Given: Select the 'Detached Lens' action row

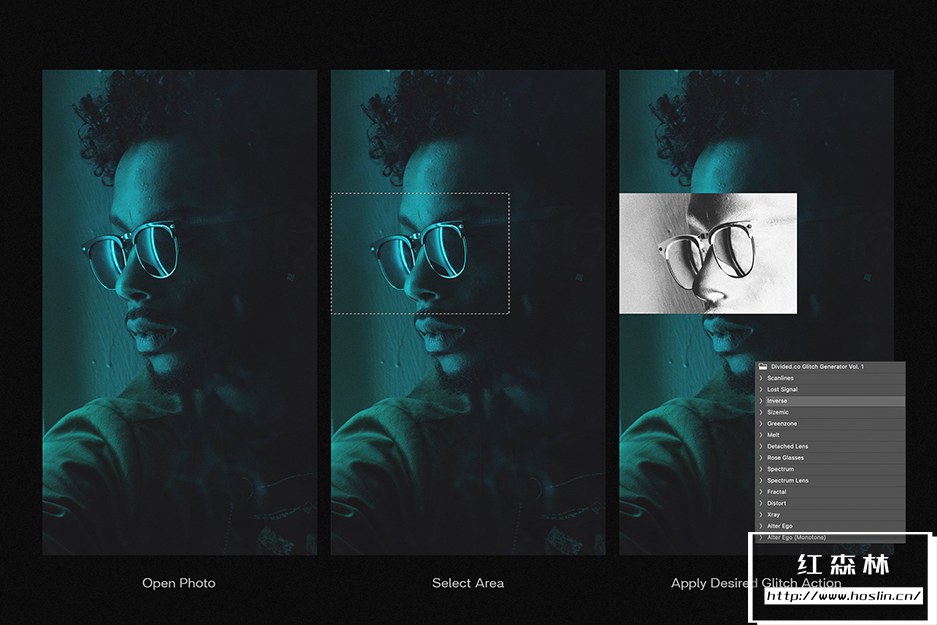Looking at the screenshot, I should coord(831,446).
